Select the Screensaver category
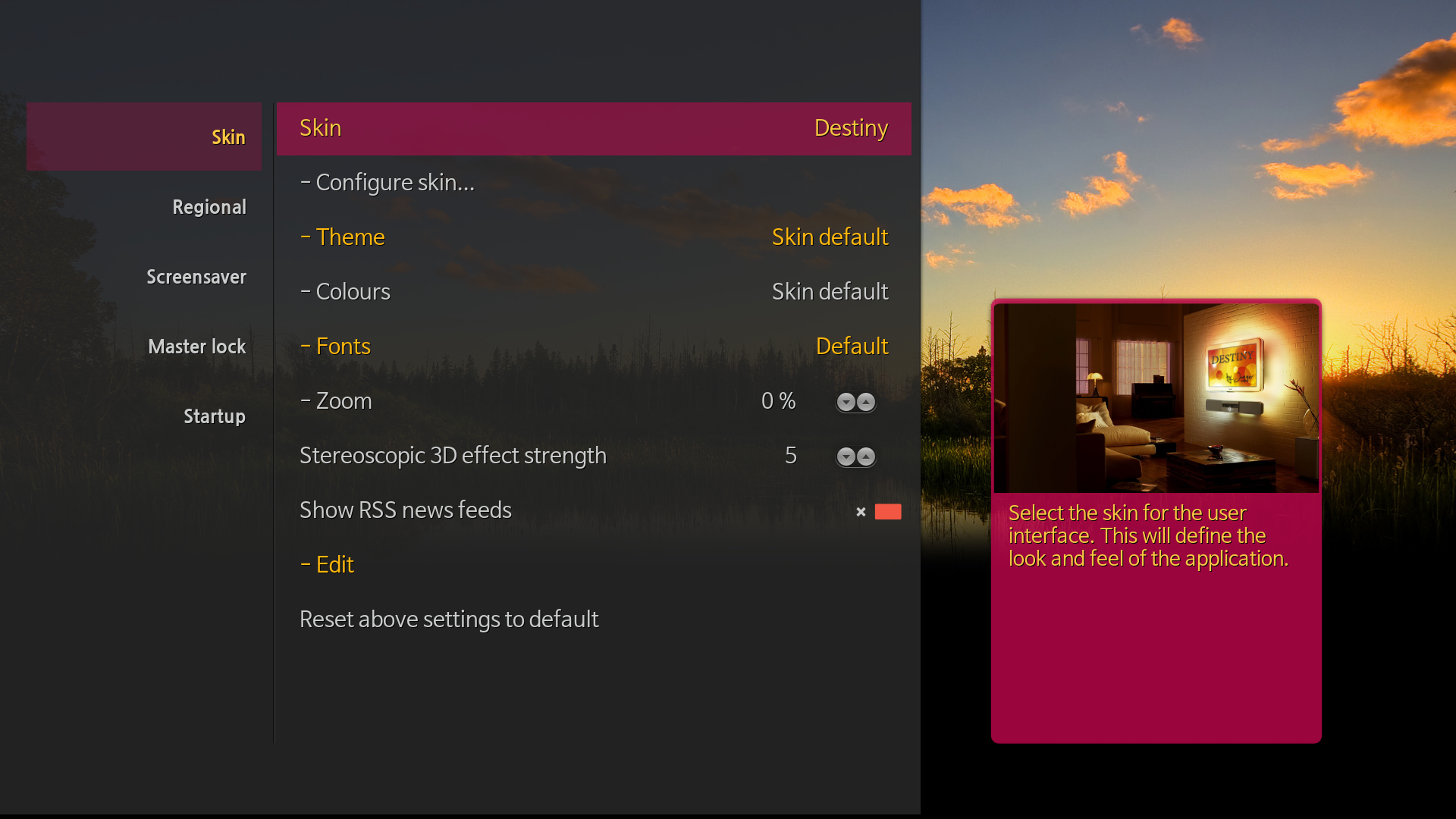 pyautogui.click(x=196, y=277)
